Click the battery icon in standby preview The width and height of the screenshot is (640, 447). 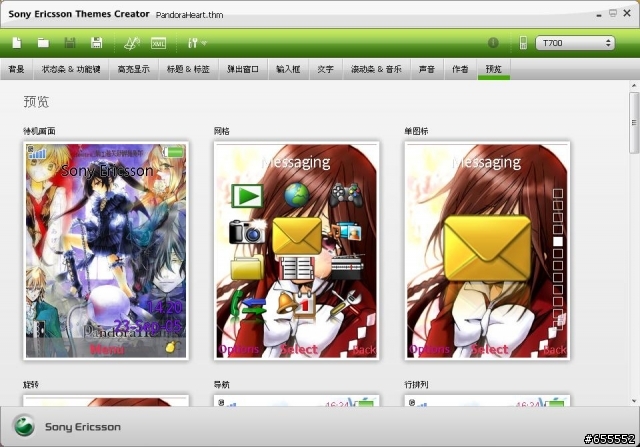(173, 152)
